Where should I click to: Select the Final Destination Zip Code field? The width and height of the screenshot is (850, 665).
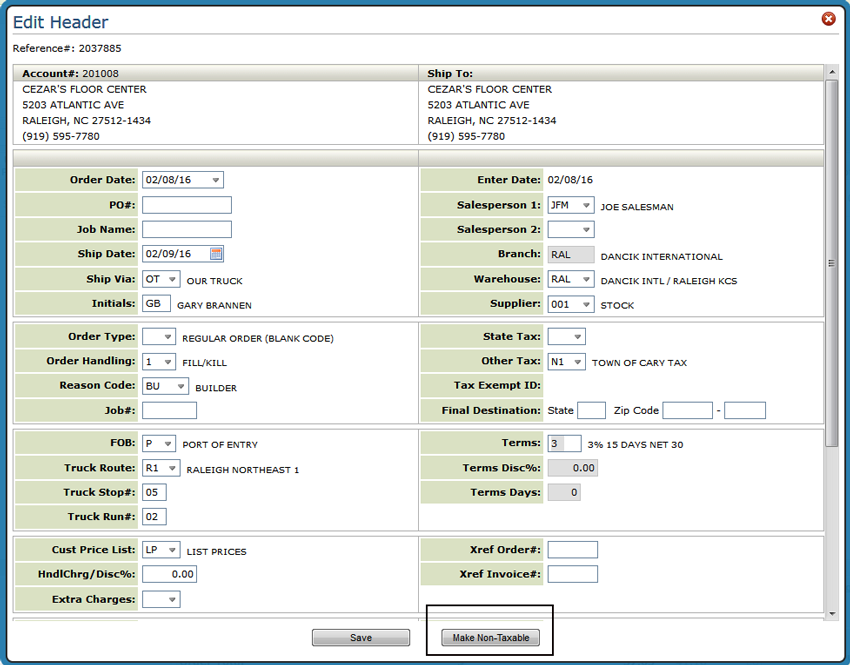click(x=687, y=411)
